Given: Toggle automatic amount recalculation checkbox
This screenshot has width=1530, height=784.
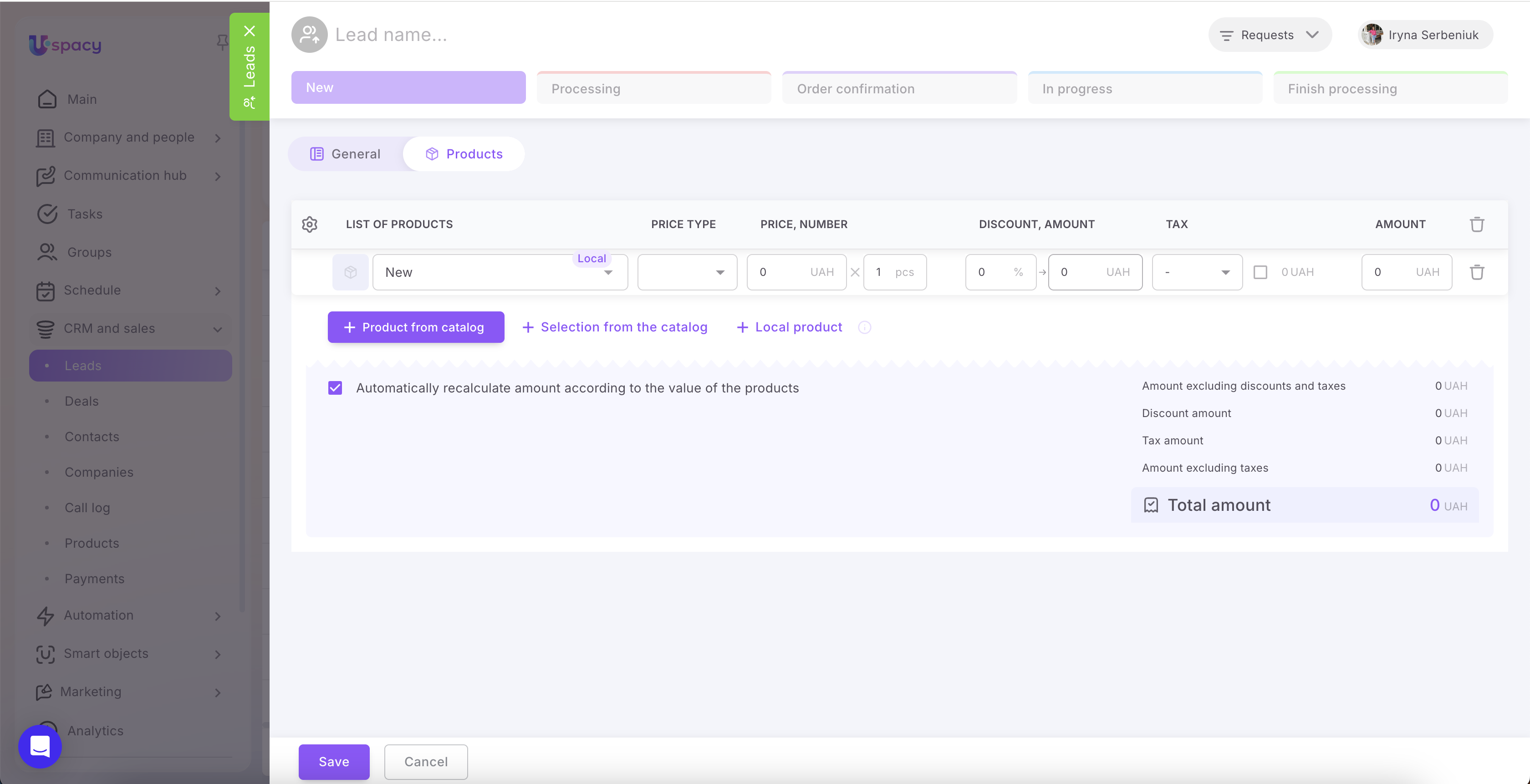Looking at the screenshot, I should tap(335, 388).
